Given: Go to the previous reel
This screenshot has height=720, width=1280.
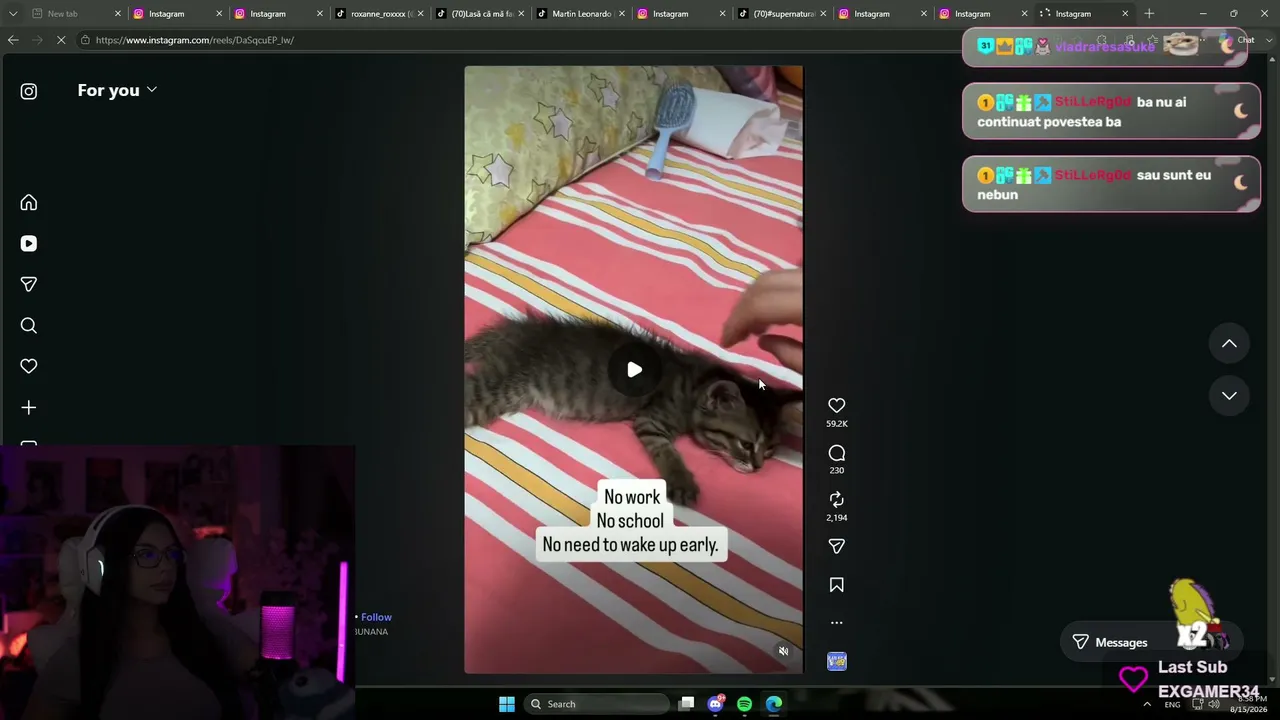Looking at the screenshot, I should tap(1229, 344).
